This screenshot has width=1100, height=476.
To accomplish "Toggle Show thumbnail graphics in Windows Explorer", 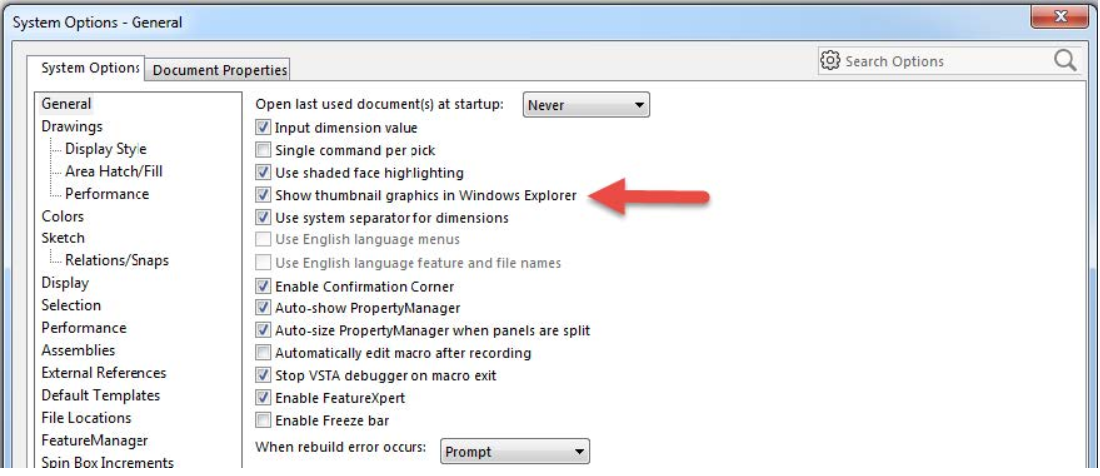I will point(263,195).
